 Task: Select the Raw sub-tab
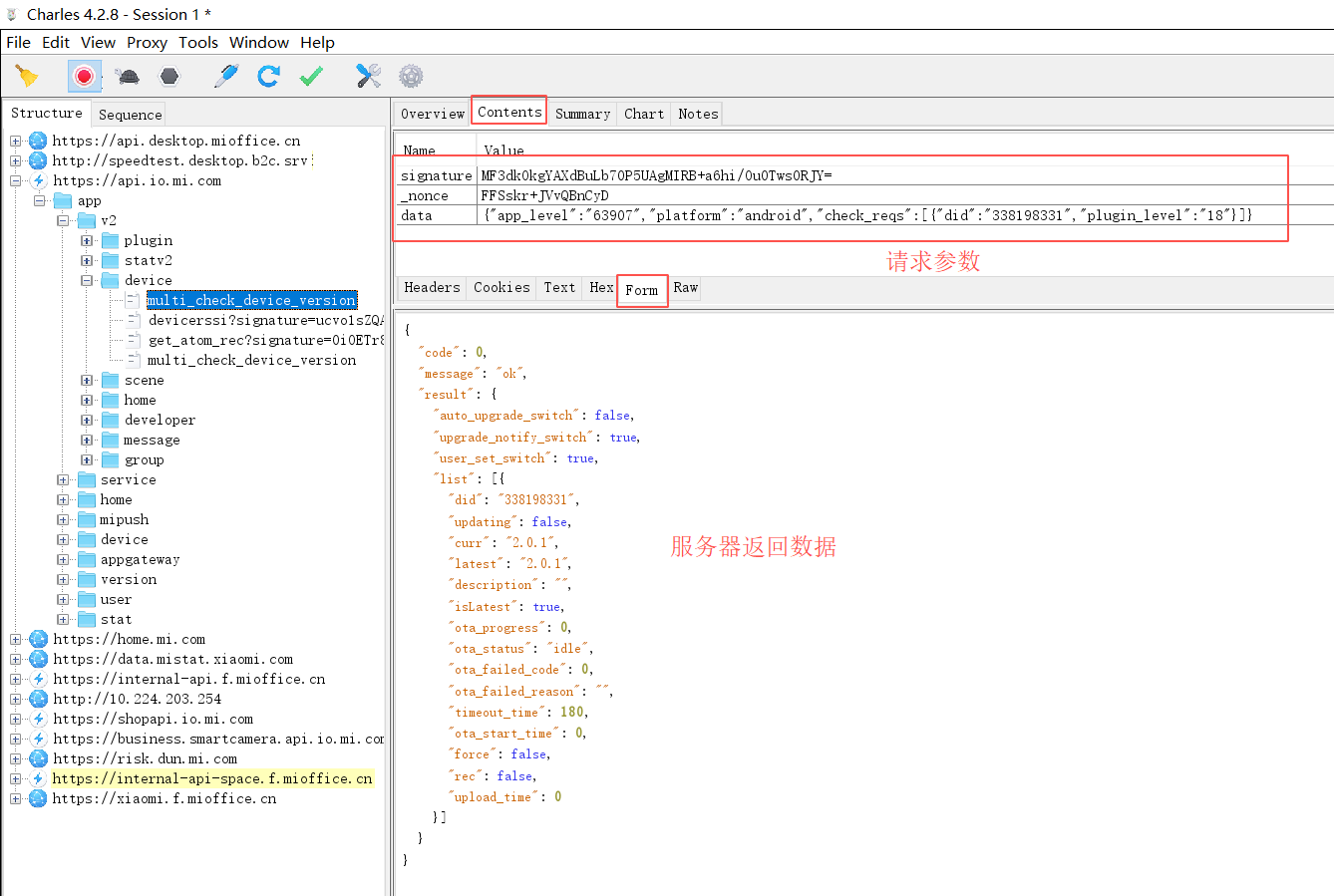click(x=686, y=287)
